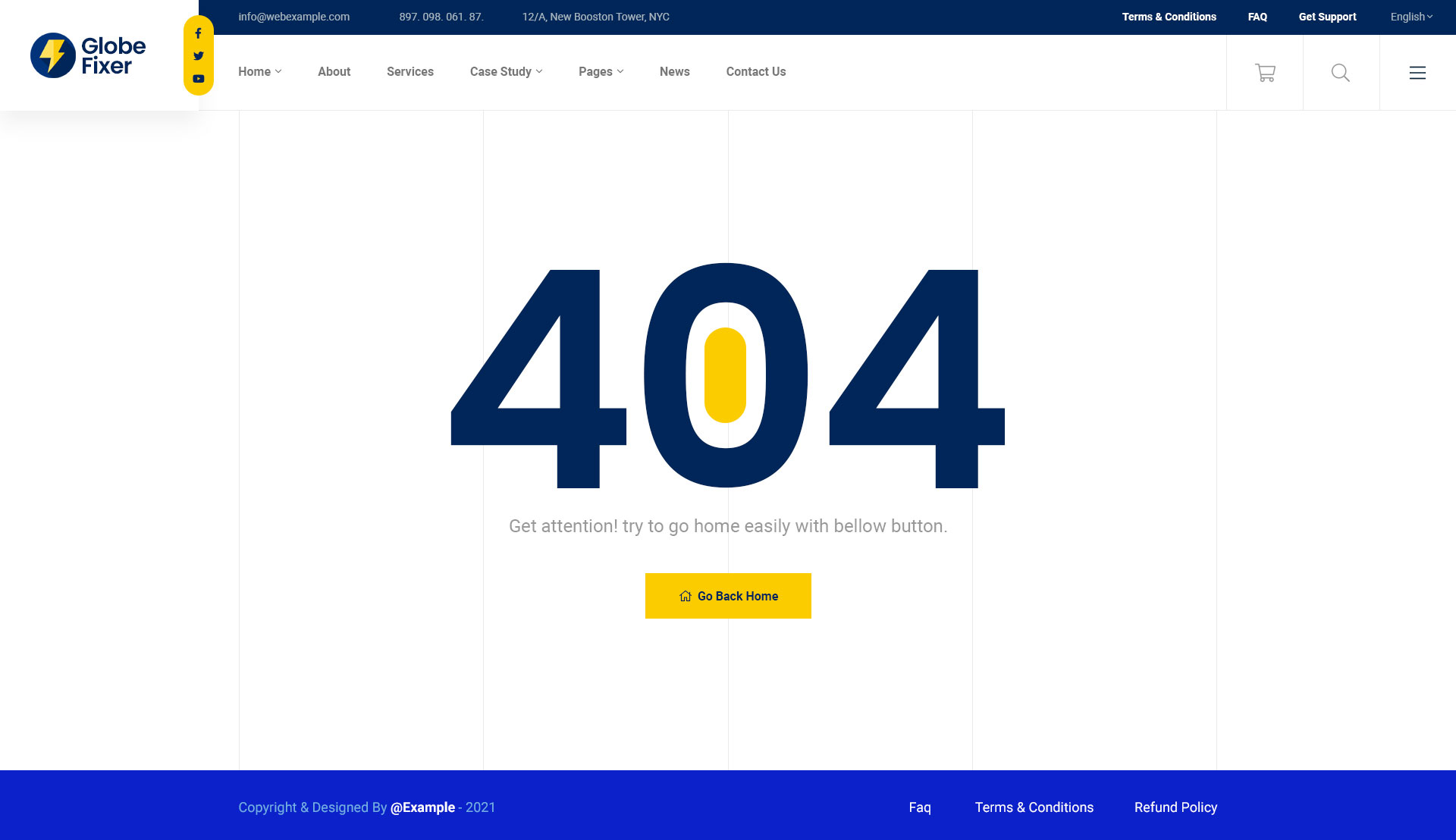
Task: Select Services in the navigation menu
Action: click(x=410, y=71)
